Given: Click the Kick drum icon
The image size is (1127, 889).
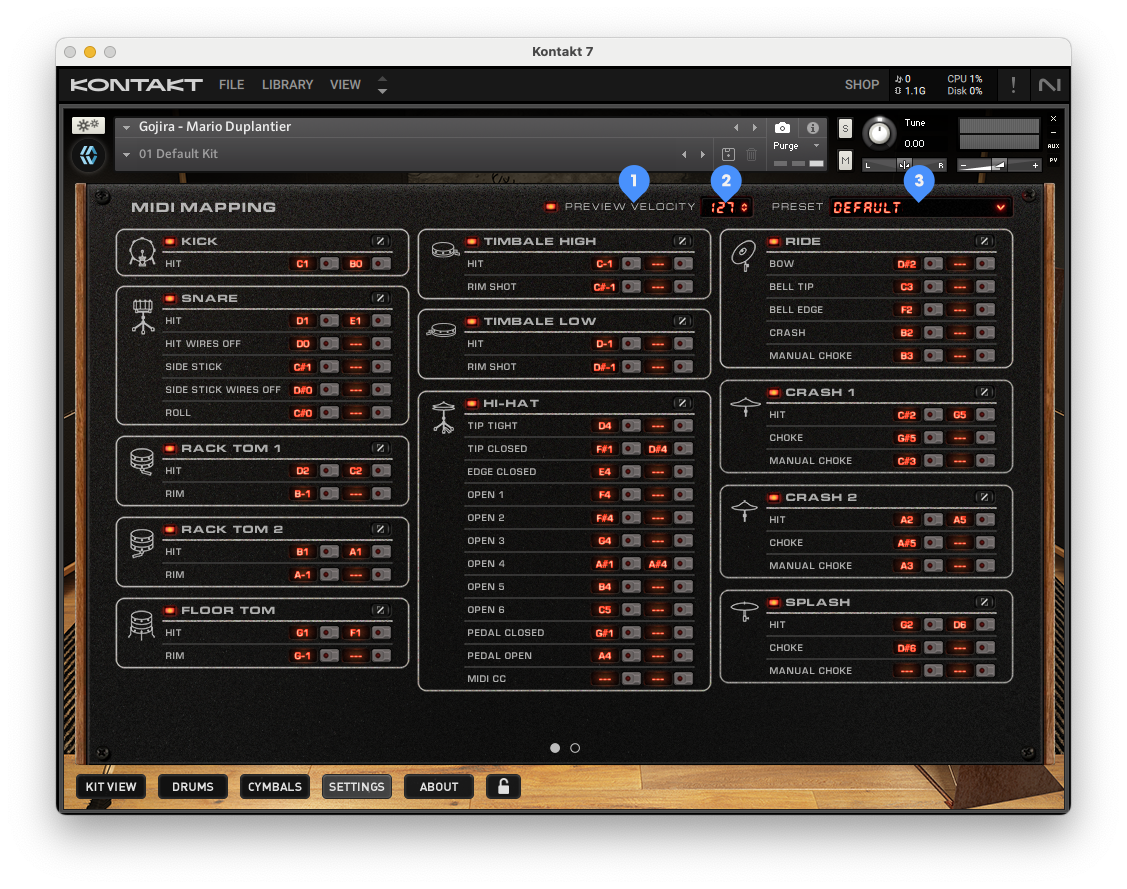Looking at the screenshot, I should tap(142, 255).
